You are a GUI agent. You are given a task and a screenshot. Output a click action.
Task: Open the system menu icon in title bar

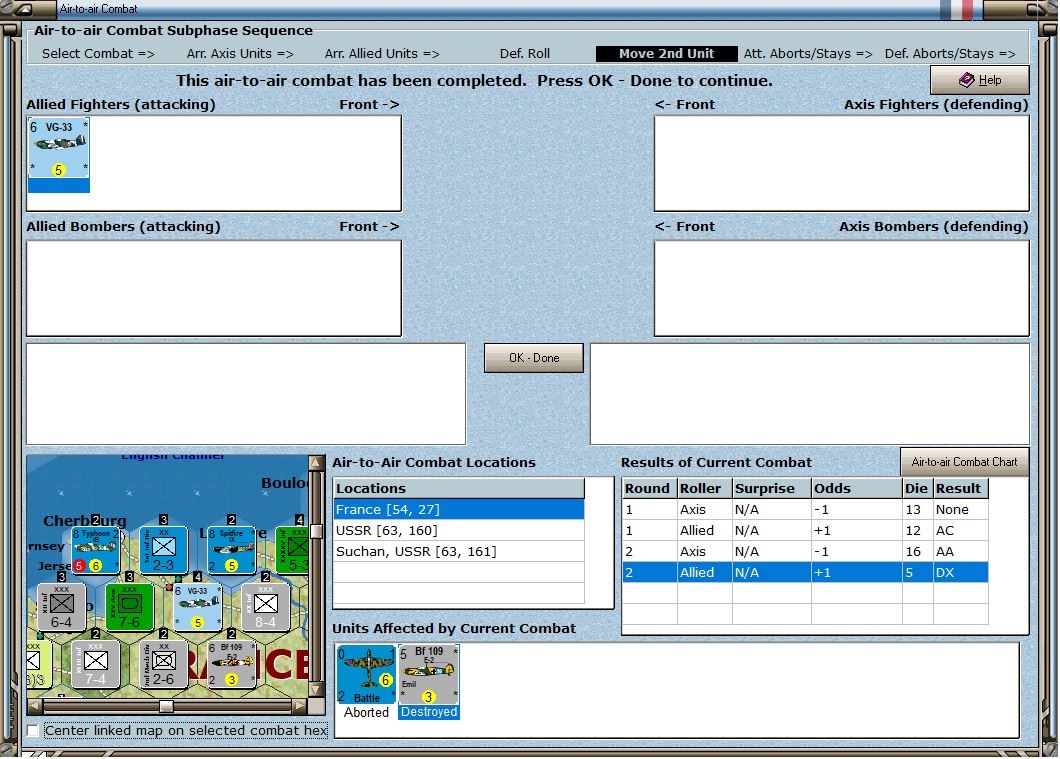point(25,9)
